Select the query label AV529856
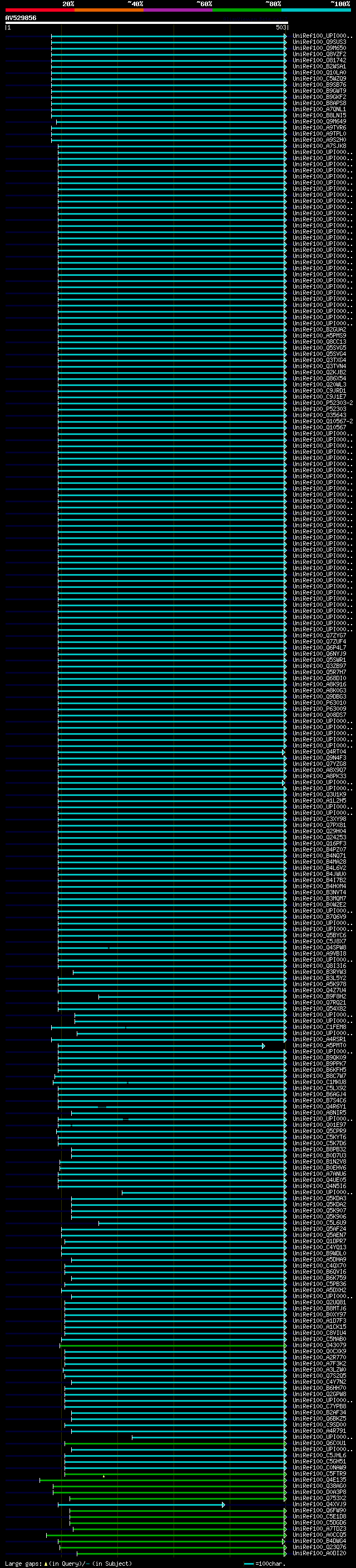 coord(21,18)
